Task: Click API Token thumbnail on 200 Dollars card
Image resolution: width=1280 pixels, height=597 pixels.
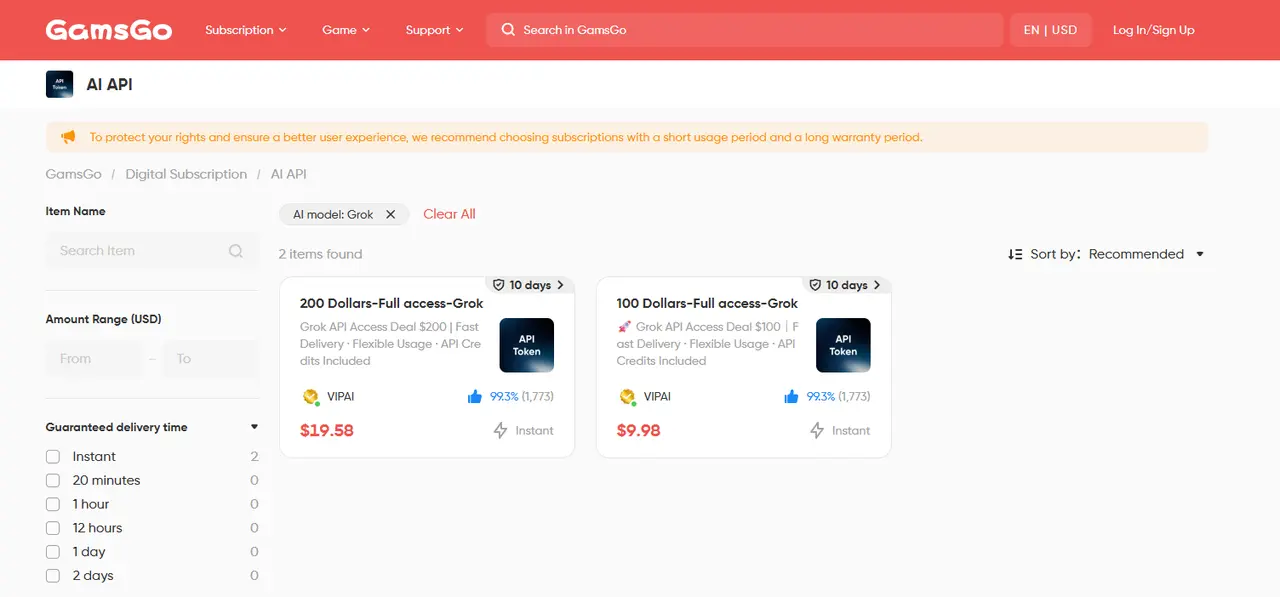Action: 527,345
